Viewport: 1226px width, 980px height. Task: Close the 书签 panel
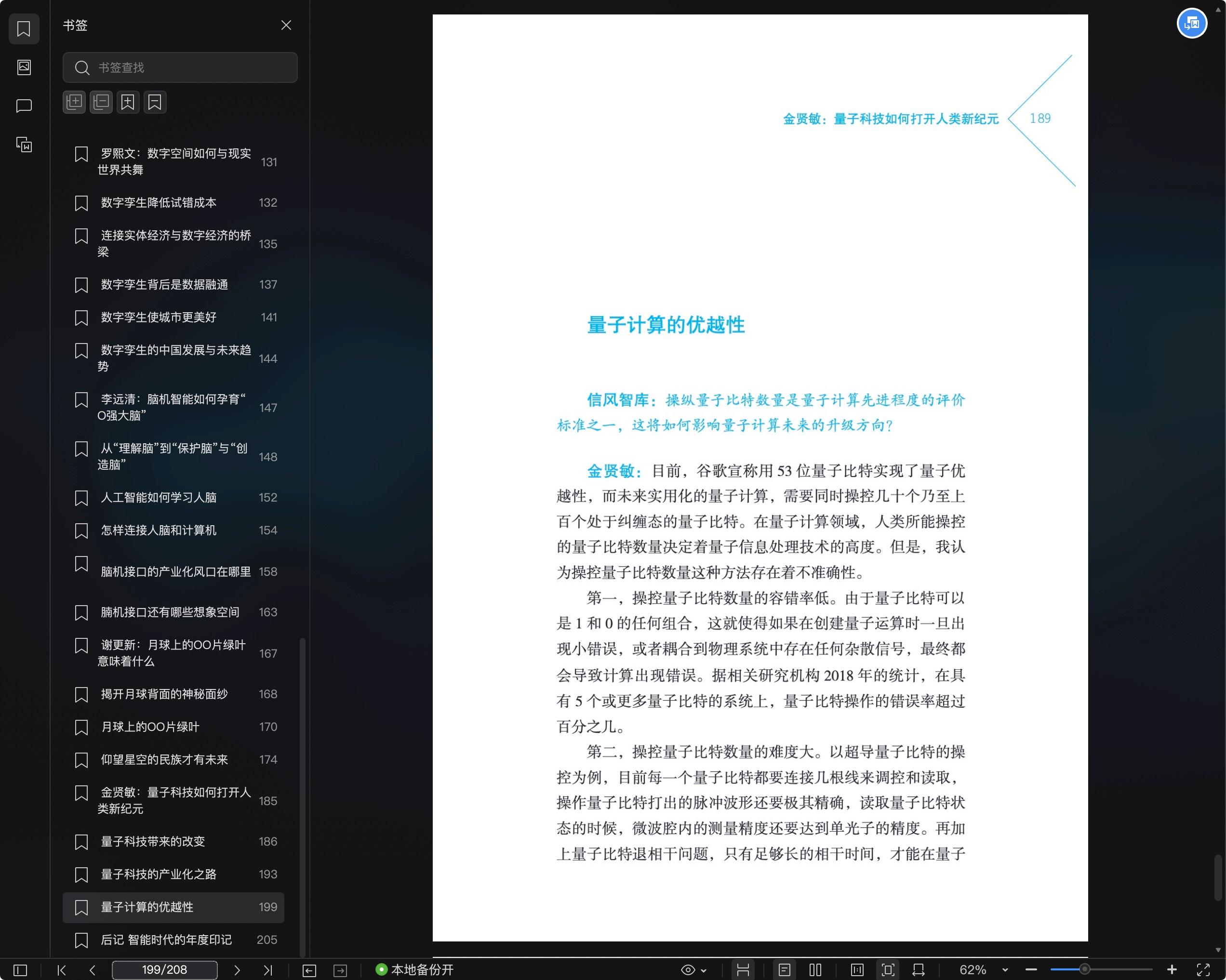click(286, 25)
